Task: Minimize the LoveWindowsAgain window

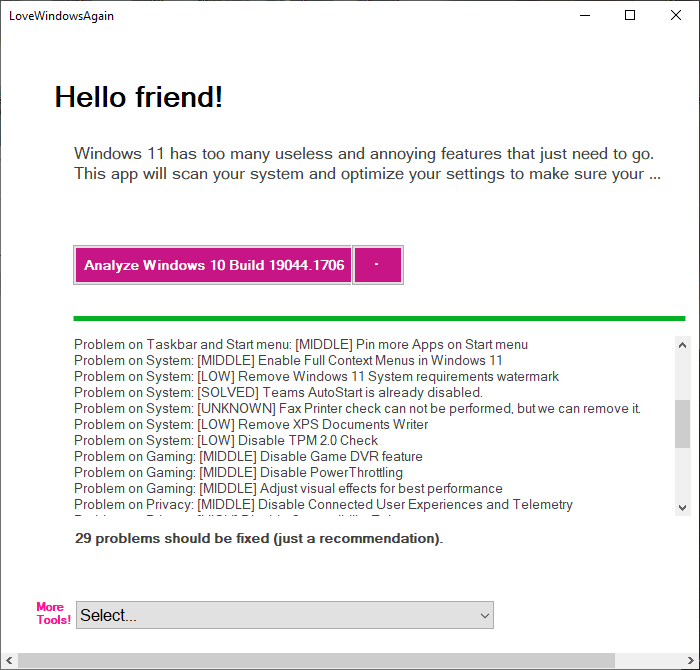Action: point(585,15)
